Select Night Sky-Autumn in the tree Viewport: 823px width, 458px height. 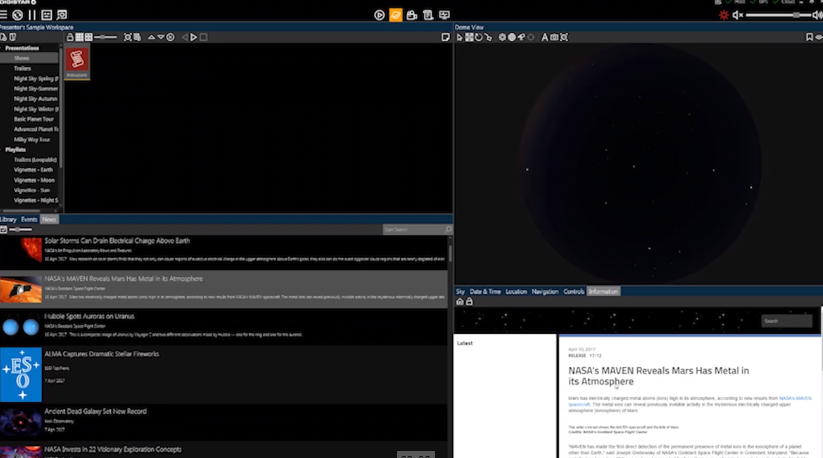(36, 99)
